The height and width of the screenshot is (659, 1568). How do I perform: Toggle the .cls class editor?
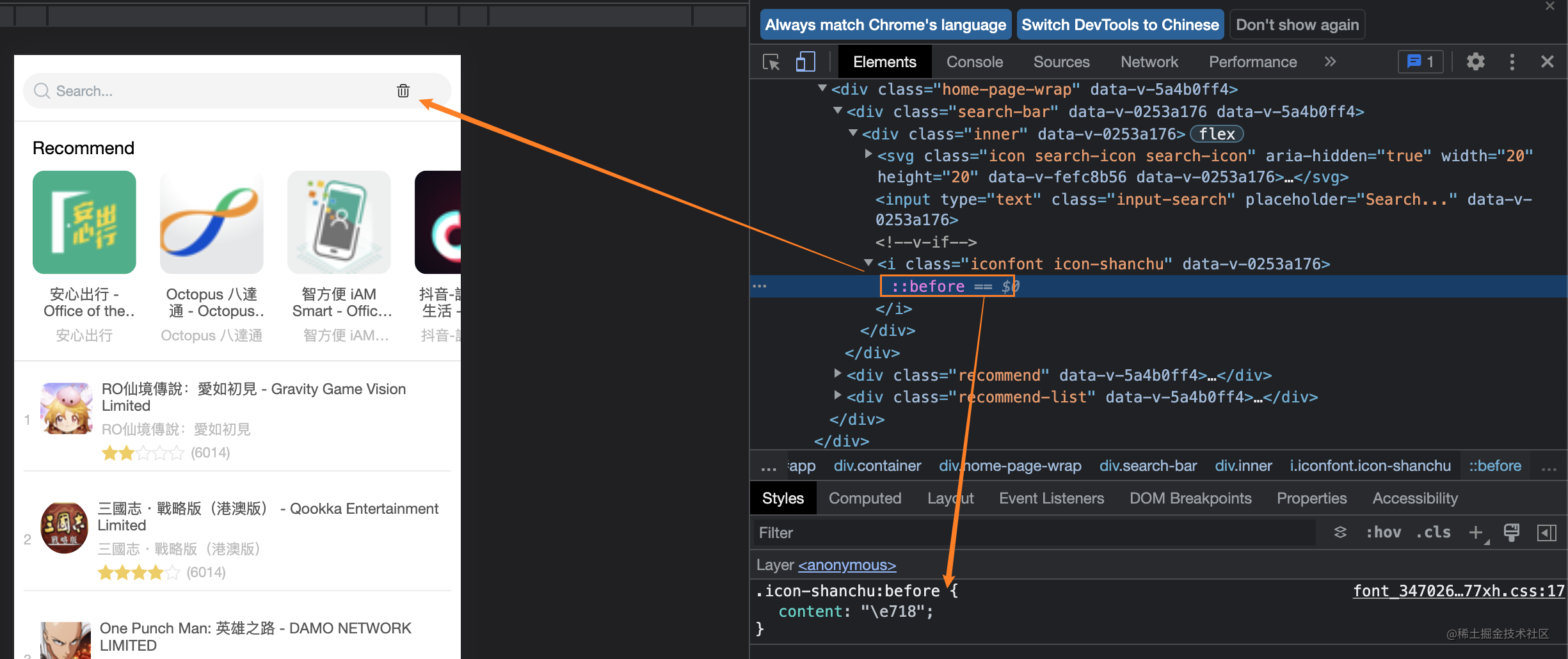(1433, 532)
